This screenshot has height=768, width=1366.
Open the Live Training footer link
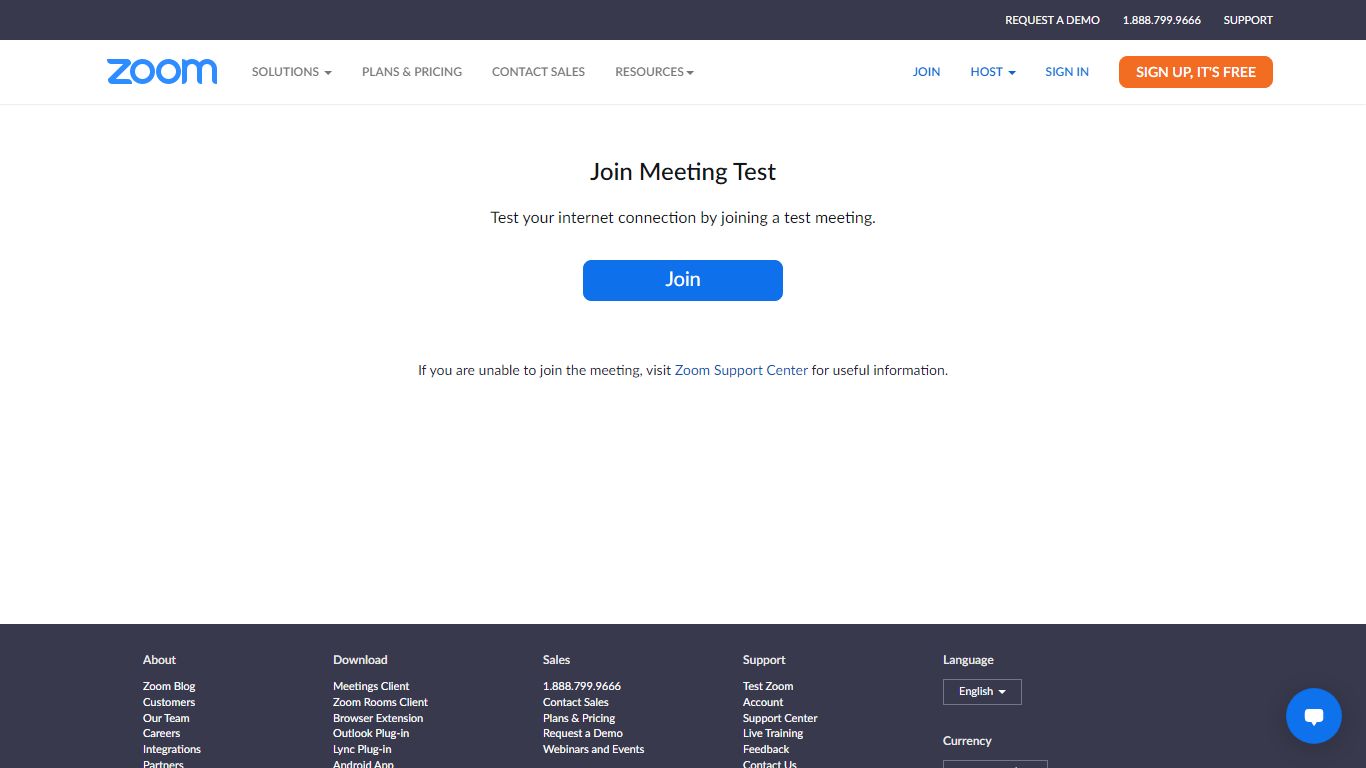[773, 733]
